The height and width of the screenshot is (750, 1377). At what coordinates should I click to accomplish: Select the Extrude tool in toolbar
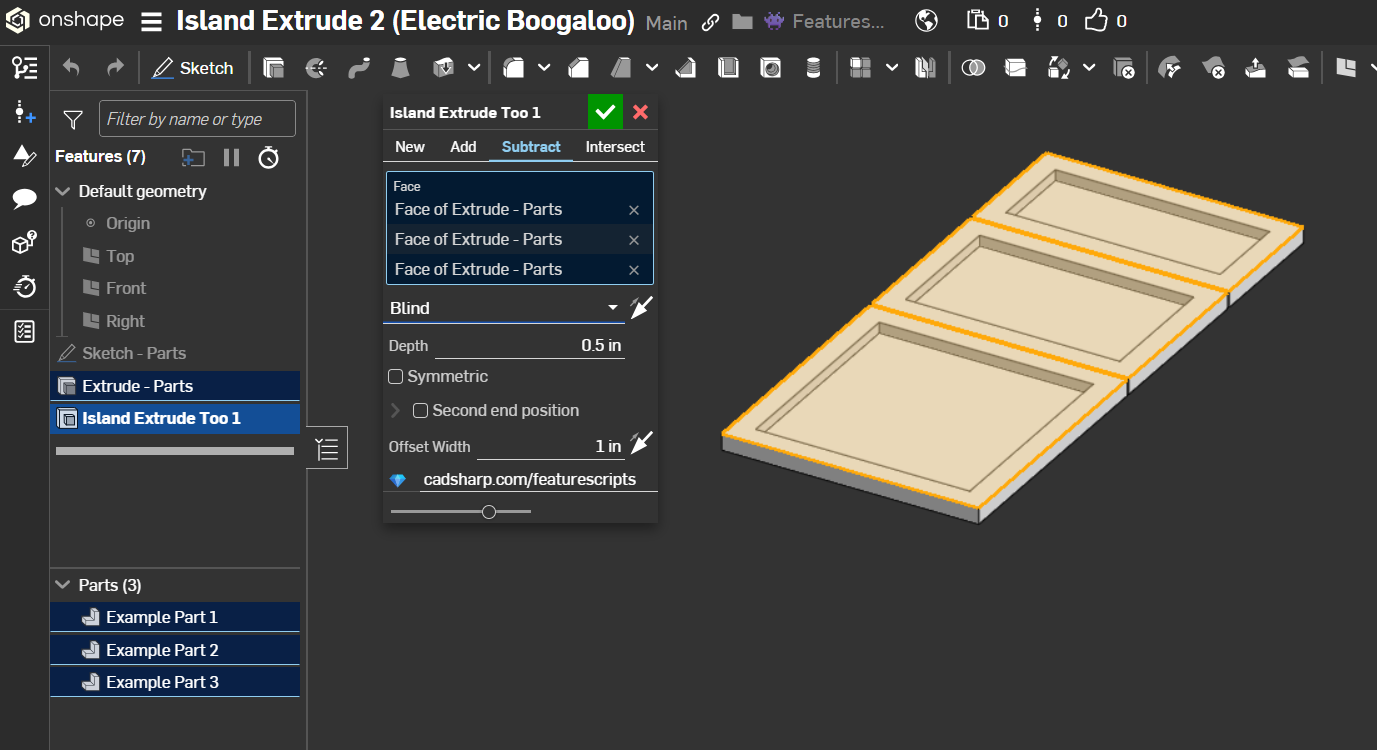(273, 68)
